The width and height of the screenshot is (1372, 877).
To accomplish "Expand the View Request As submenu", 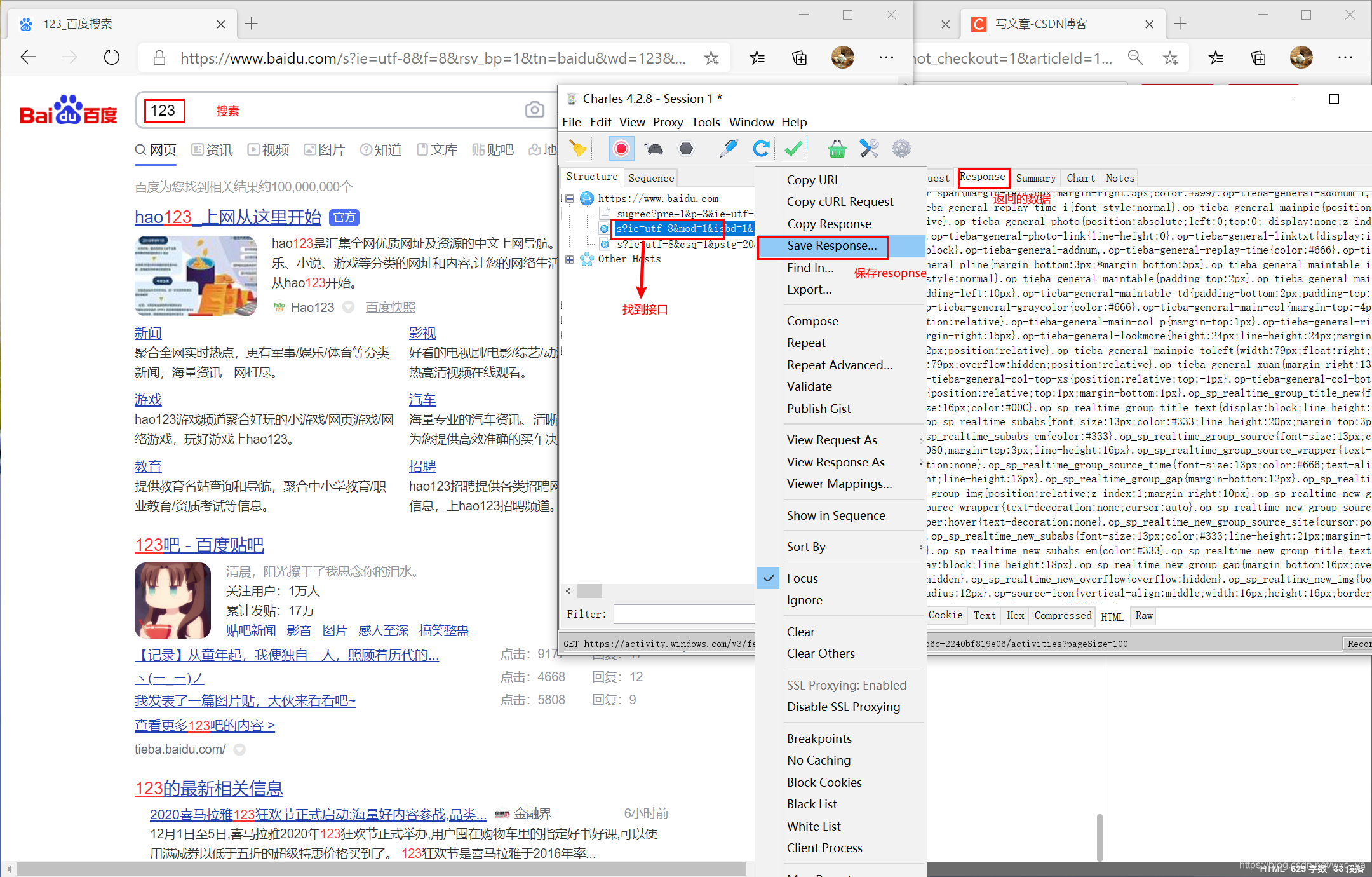I will 842,440.
